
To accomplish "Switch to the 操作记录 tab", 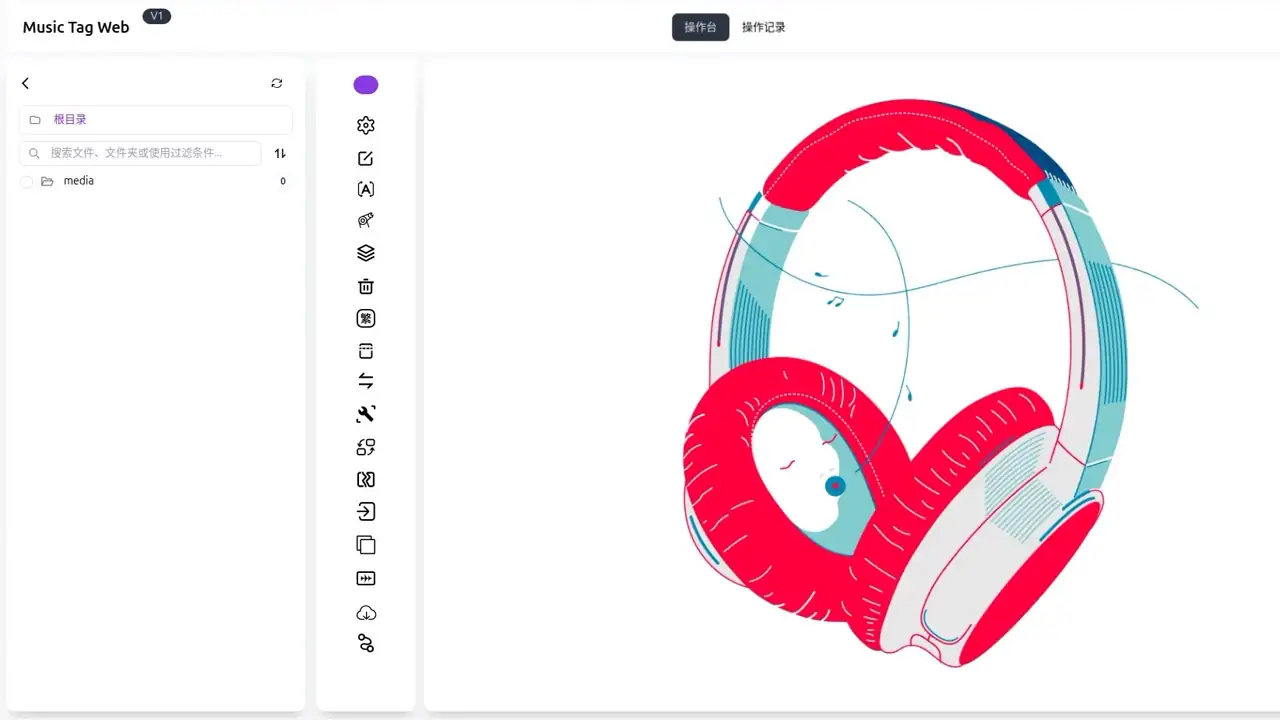I will 764,27.
